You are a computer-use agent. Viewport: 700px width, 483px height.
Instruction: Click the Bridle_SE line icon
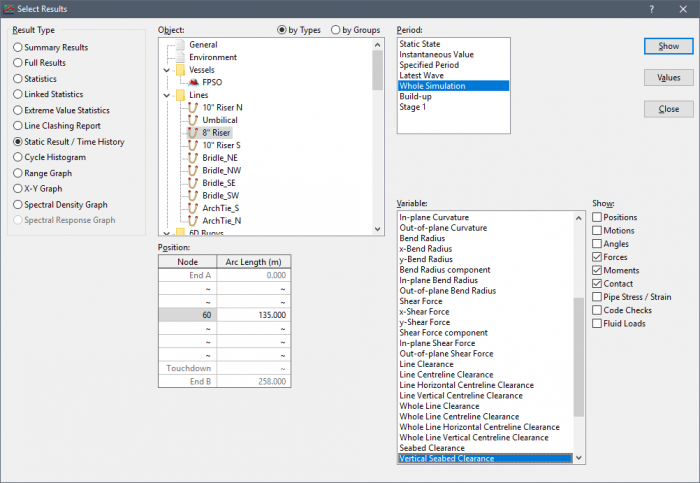pyautogui.click(x=193, y=183)
